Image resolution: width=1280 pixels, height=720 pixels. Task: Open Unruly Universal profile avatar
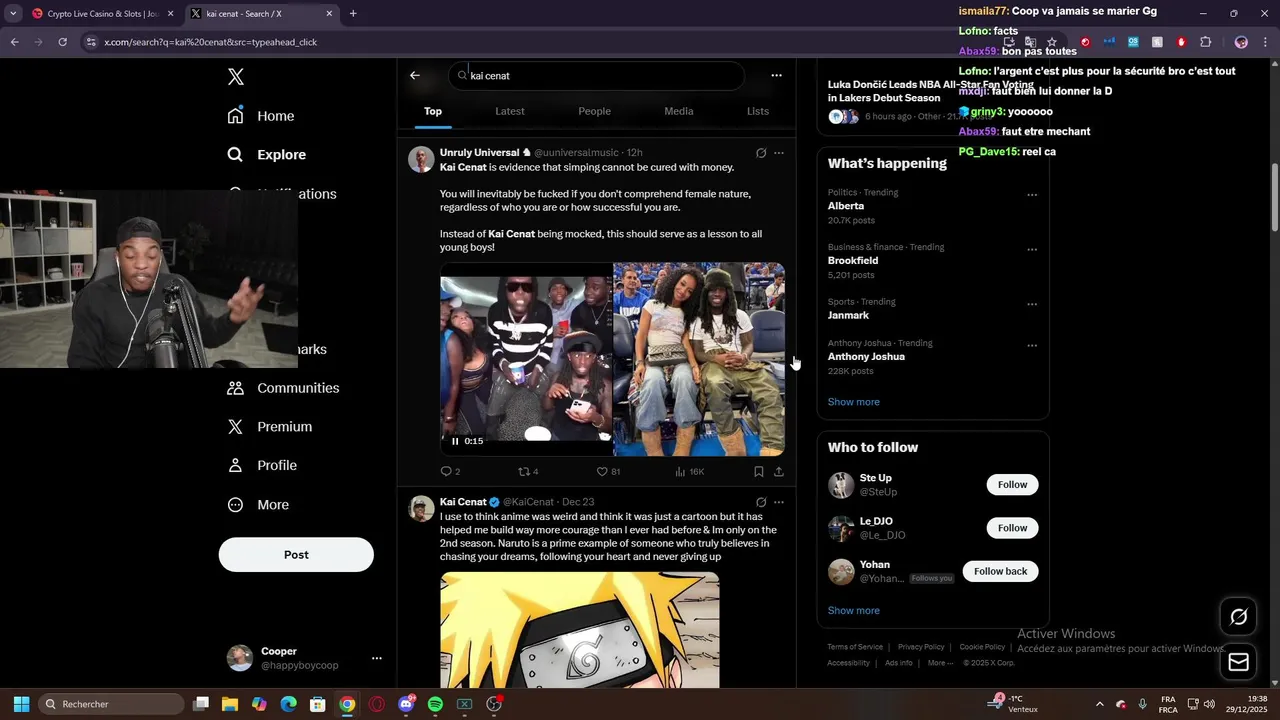point(421,160)
